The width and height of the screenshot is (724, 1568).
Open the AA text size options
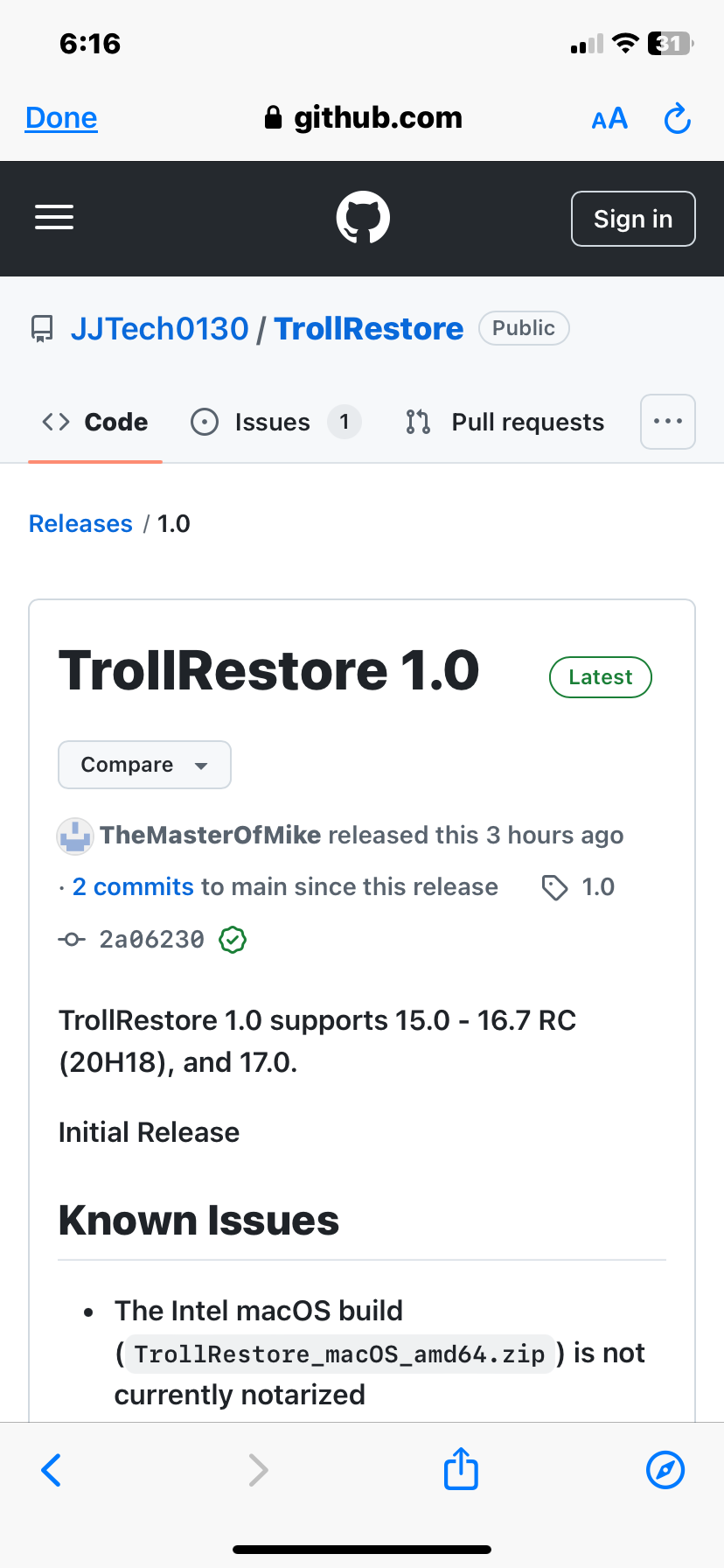[609, 118]
